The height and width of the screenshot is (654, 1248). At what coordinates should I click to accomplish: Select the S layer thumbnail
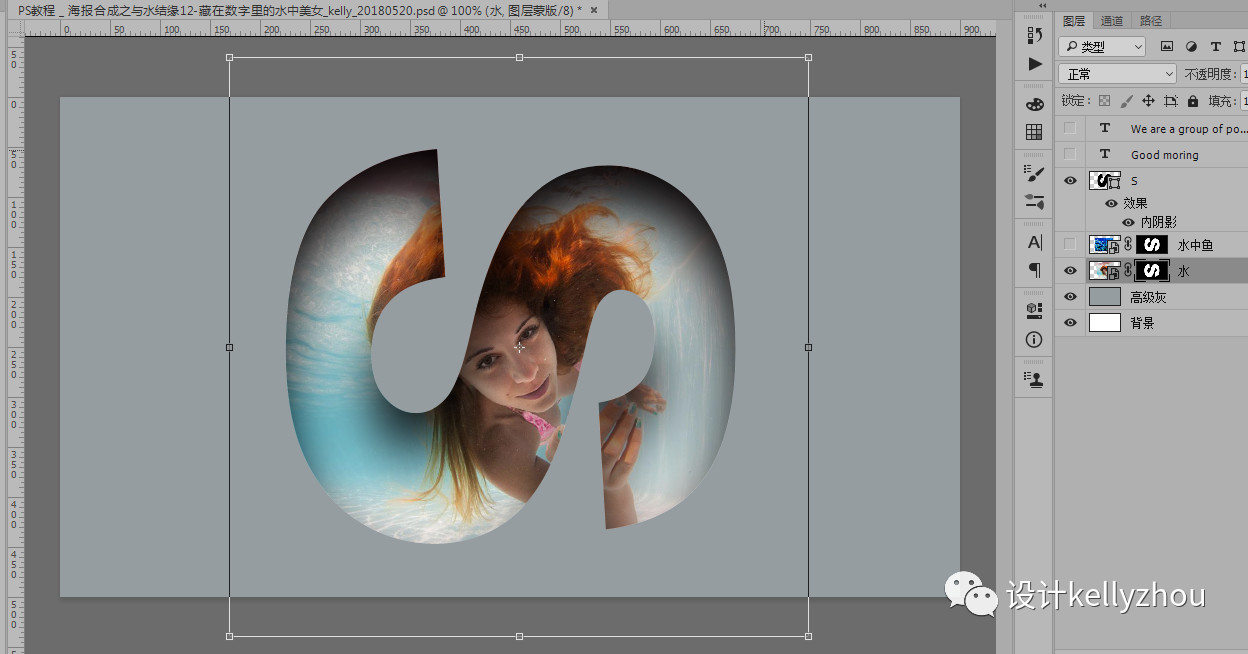[1105, 181]
